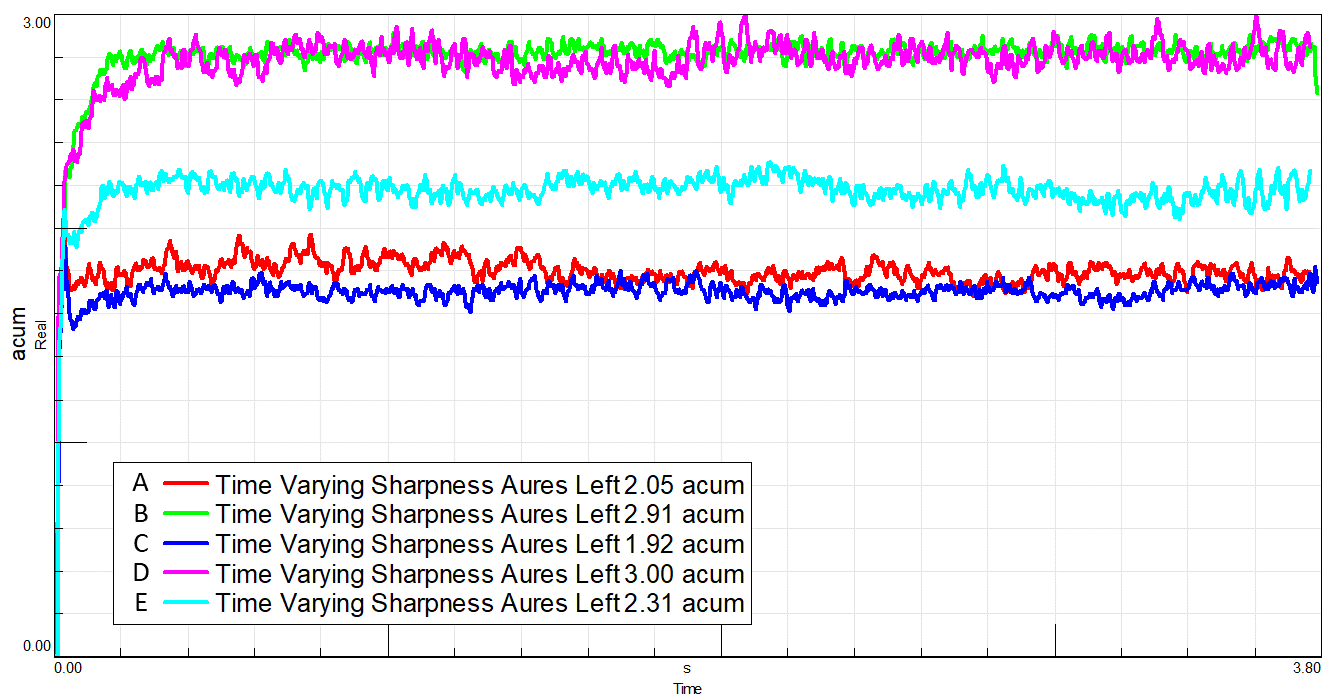Click the 'Time' label below the X axis
The image size is (1333, 698).
pyautogui.click(x=687, y=688)
